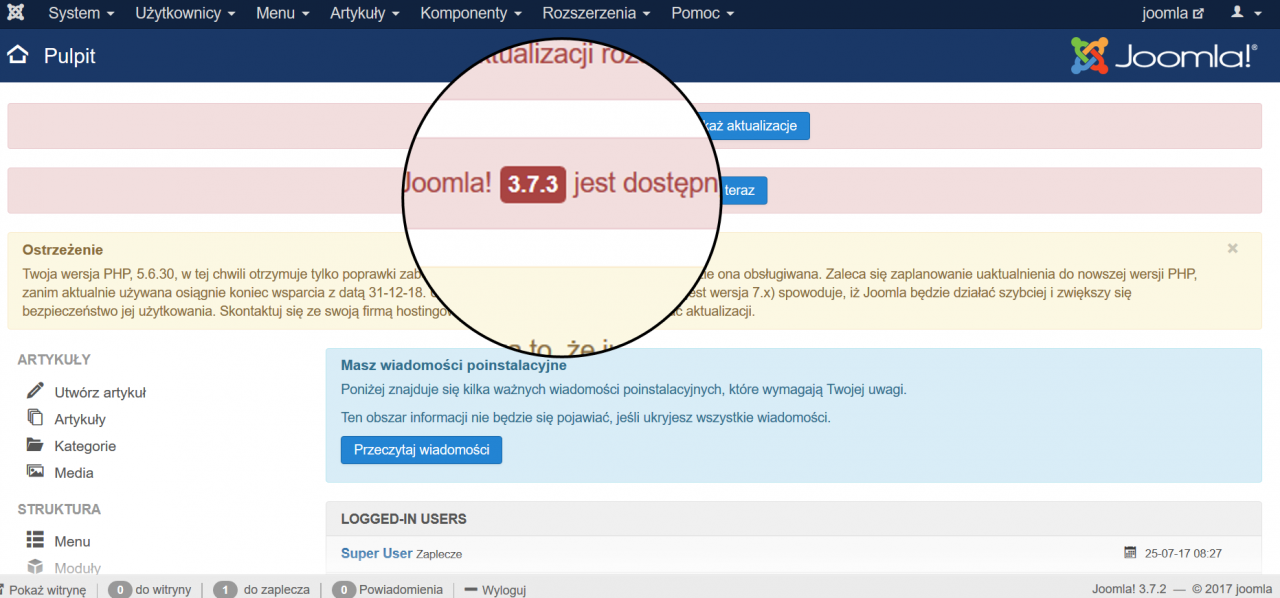Dismiss the Ostrzeżenie PHP warning
Image resolution: width=1280 pixels, height=598 pixels.
tap(1233, 248)
